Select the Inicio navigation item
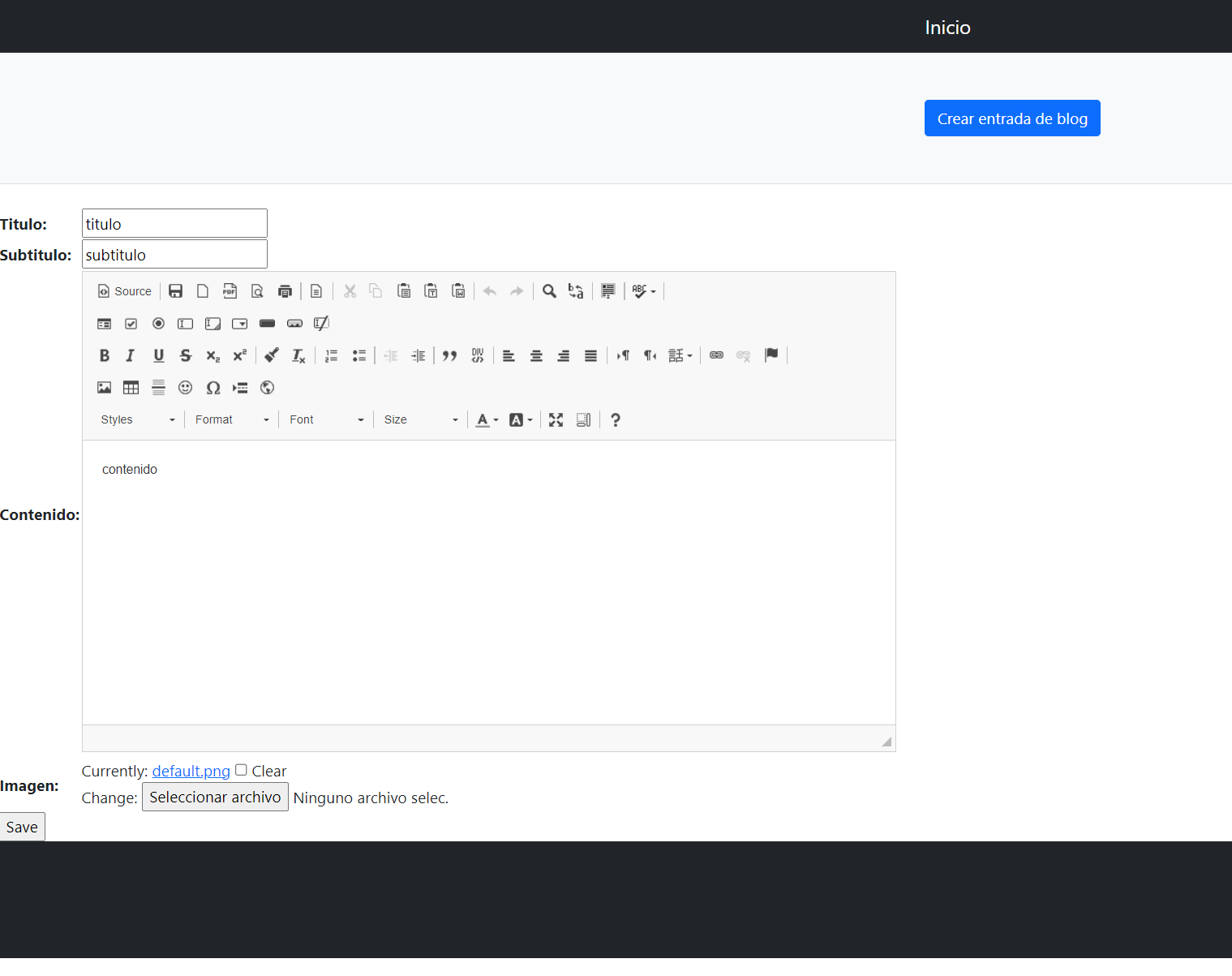This screenshot has height=976, width=1232. [x=947, y=26]
